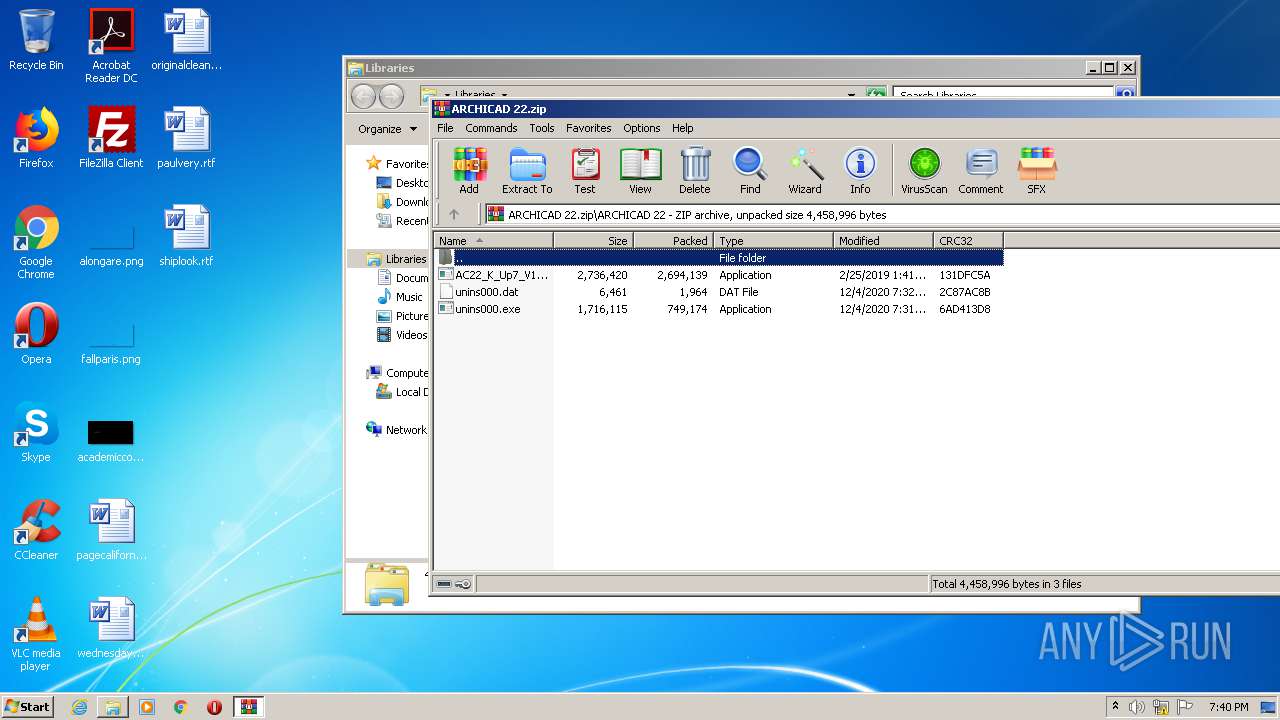Click the volume icon in system tray

pyautogui.click(x=1137, y=707)
